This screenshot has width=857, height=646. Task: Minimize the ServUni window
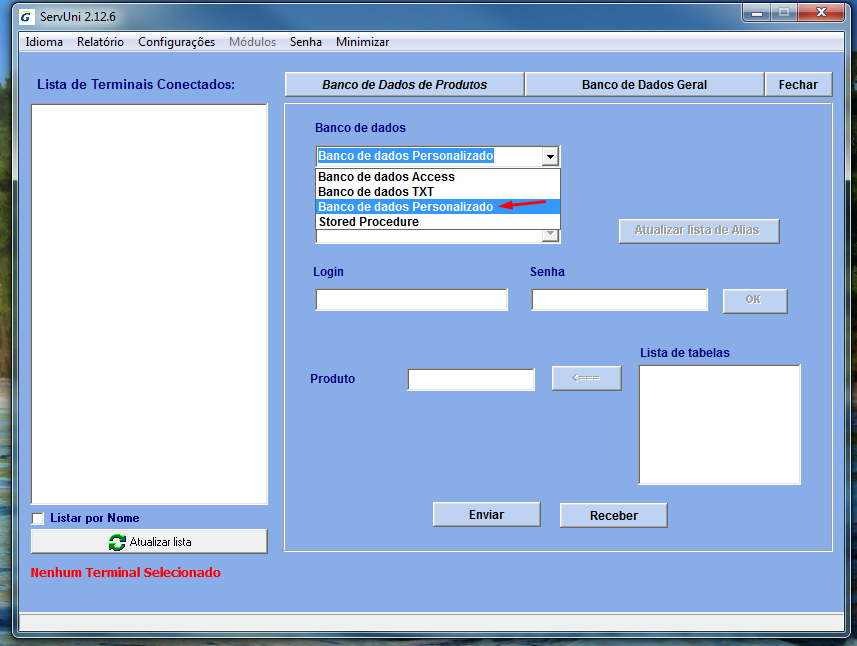tap(757, 13)
